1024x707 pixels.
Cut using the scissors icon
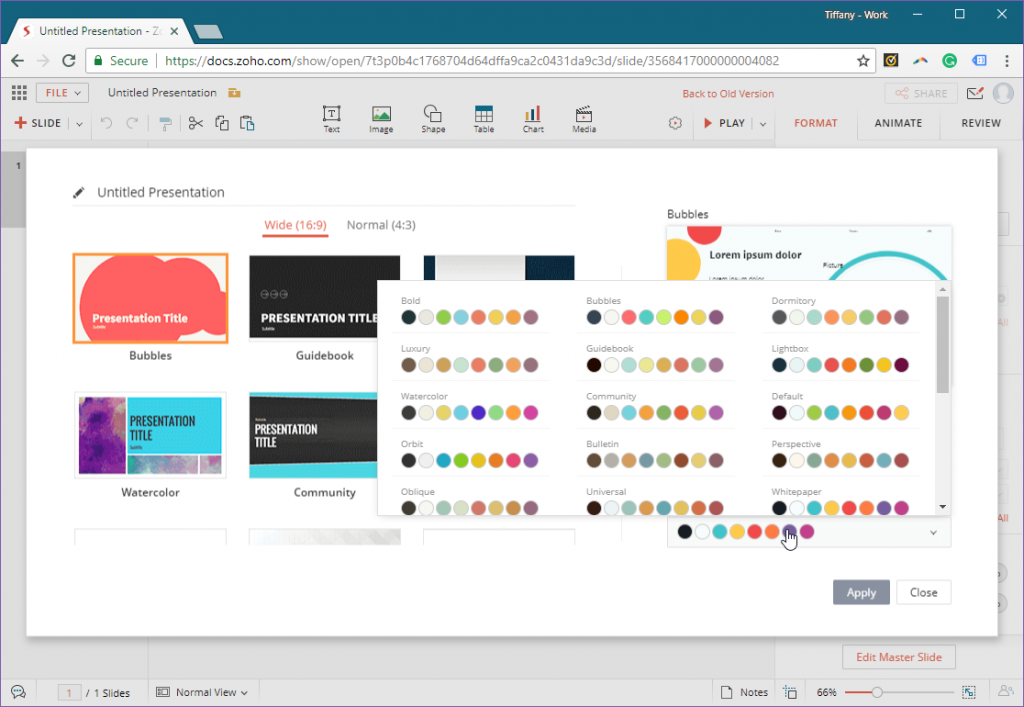click(196, 124)
